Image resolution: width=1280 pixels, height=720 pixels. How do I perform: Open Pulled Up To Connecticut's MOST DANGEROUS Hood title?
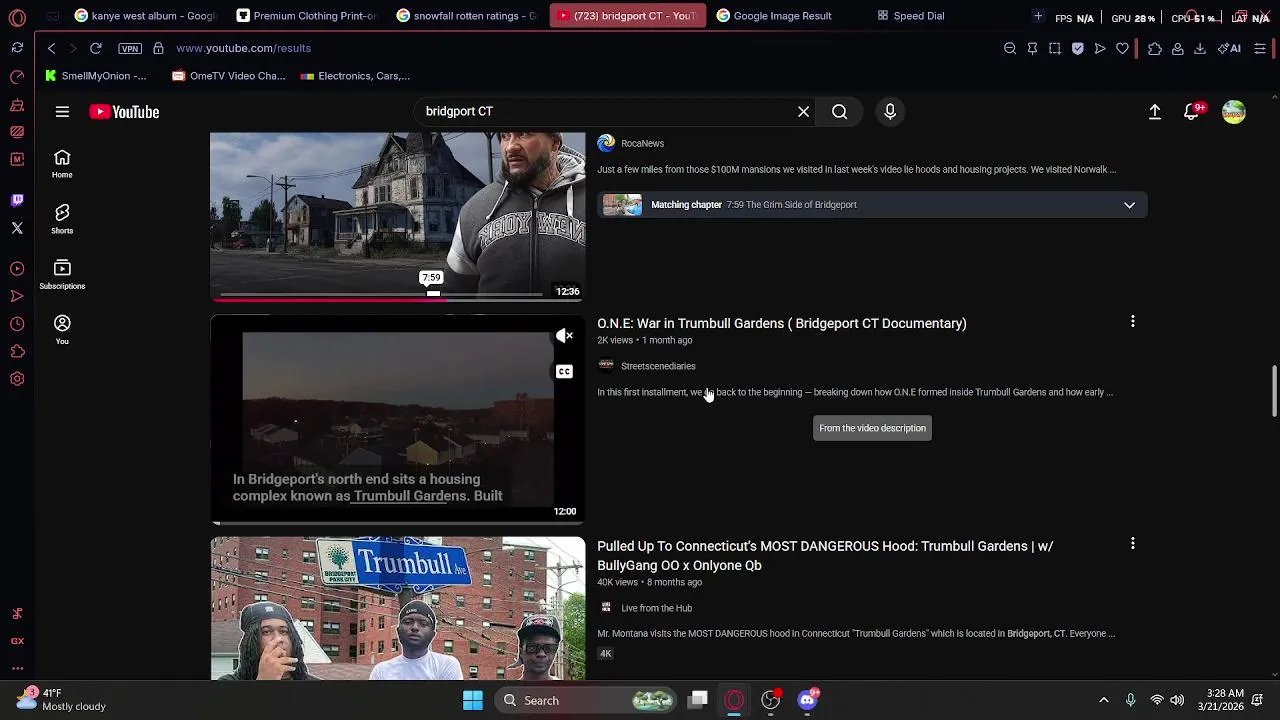825,556
